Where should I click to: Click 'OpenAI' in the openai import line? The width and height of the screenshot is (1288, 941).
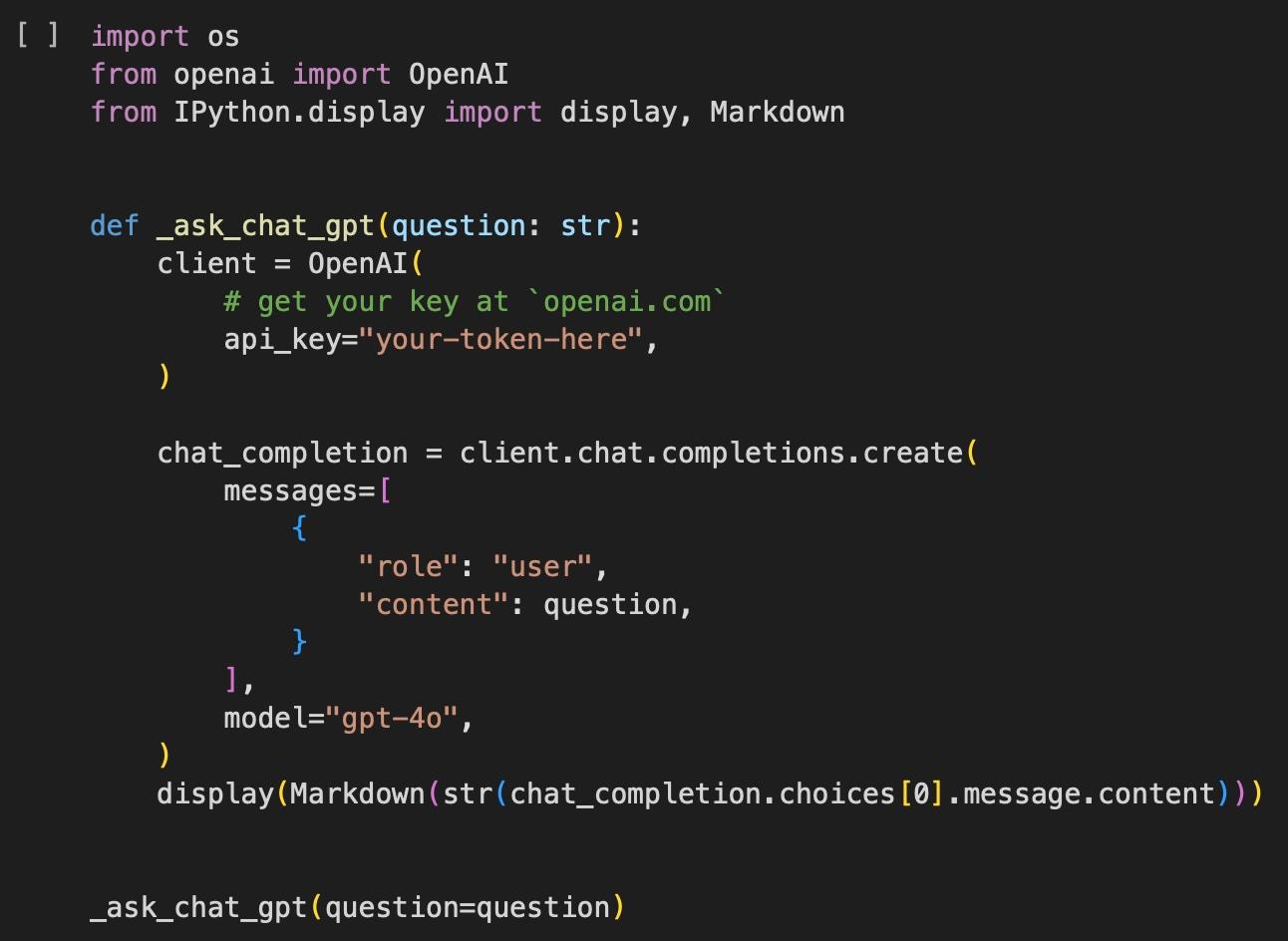pos(459,75)
